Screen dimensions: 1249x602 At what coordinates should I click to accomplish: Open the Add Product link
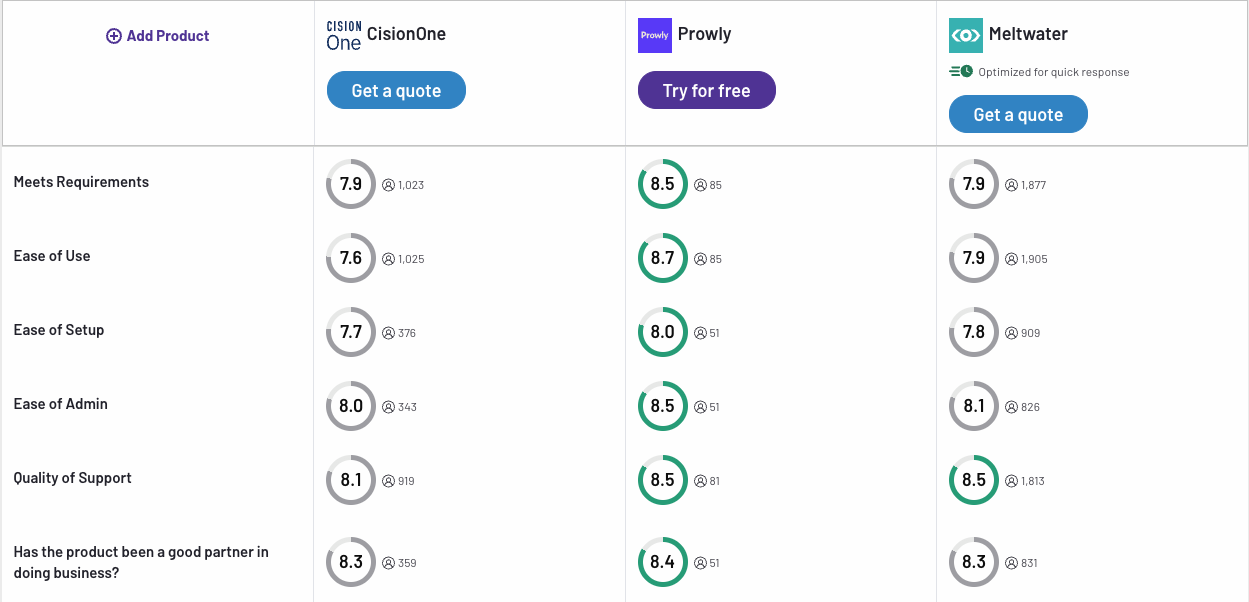coord(167,36)
